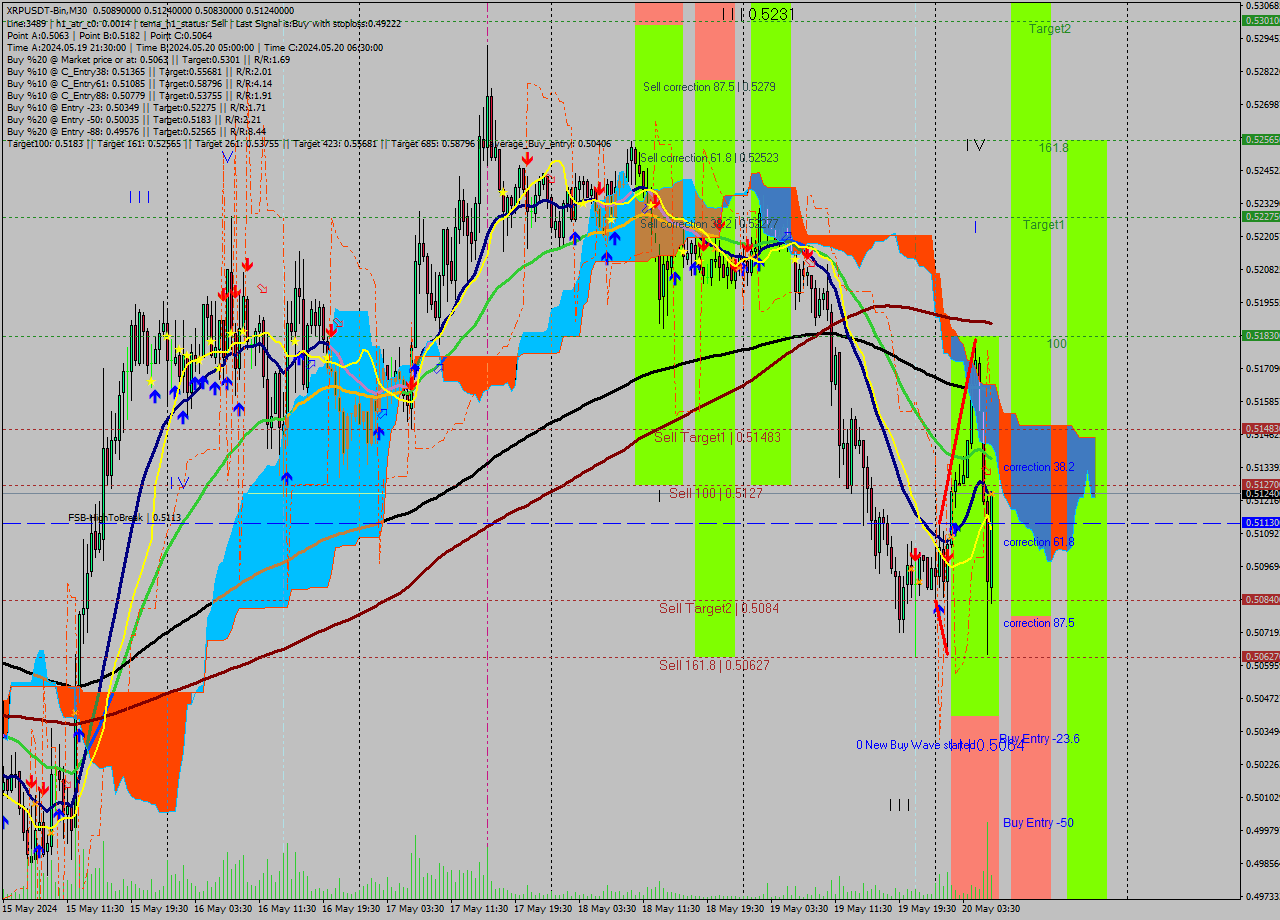
Task: Click the 0.53010 green price tag
Action: (x=1260, y=20)
